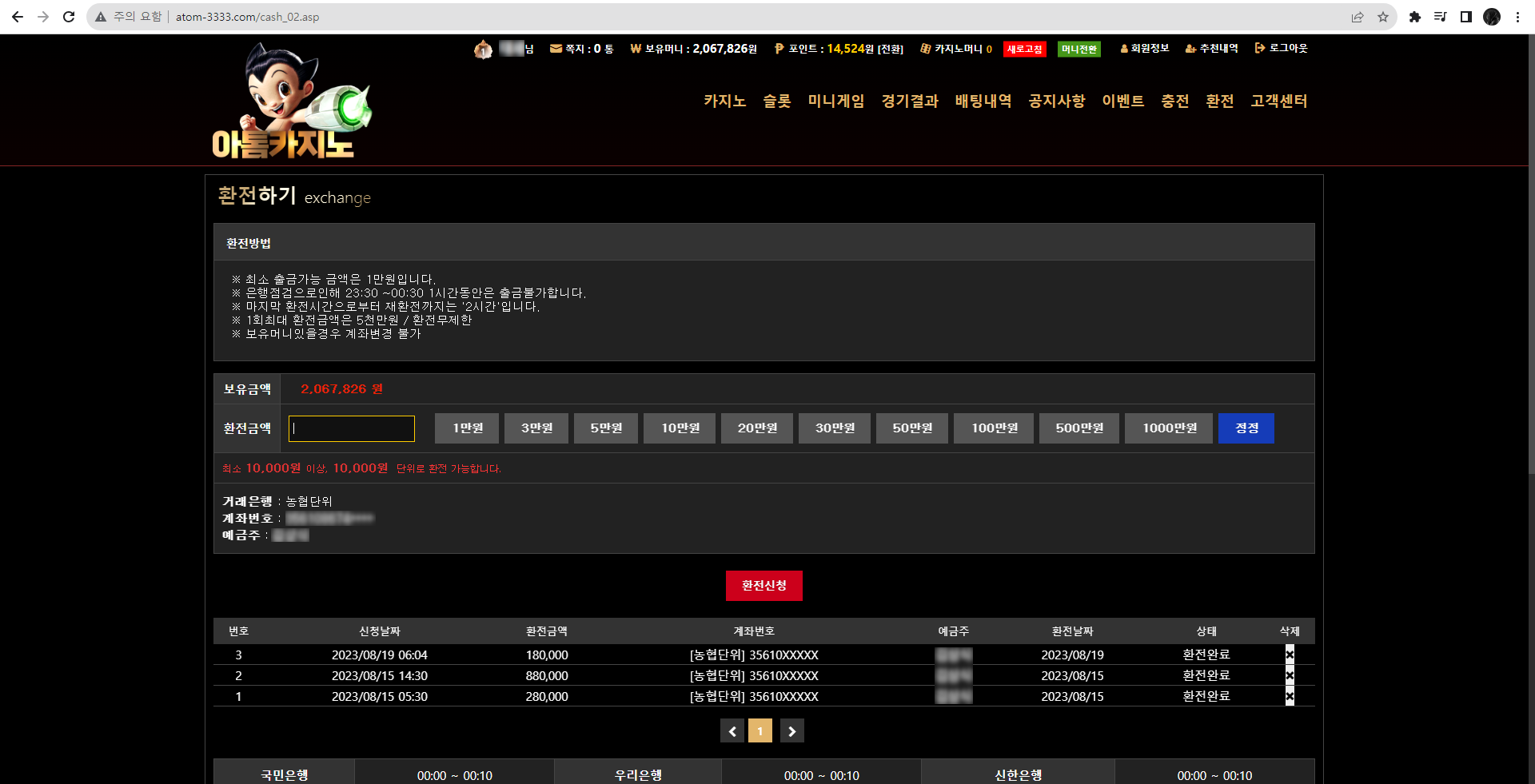This screenshot has height=784, width=1535.
Task: Open the 주의 요함 site security warning
Action: (x=128, y=17)
